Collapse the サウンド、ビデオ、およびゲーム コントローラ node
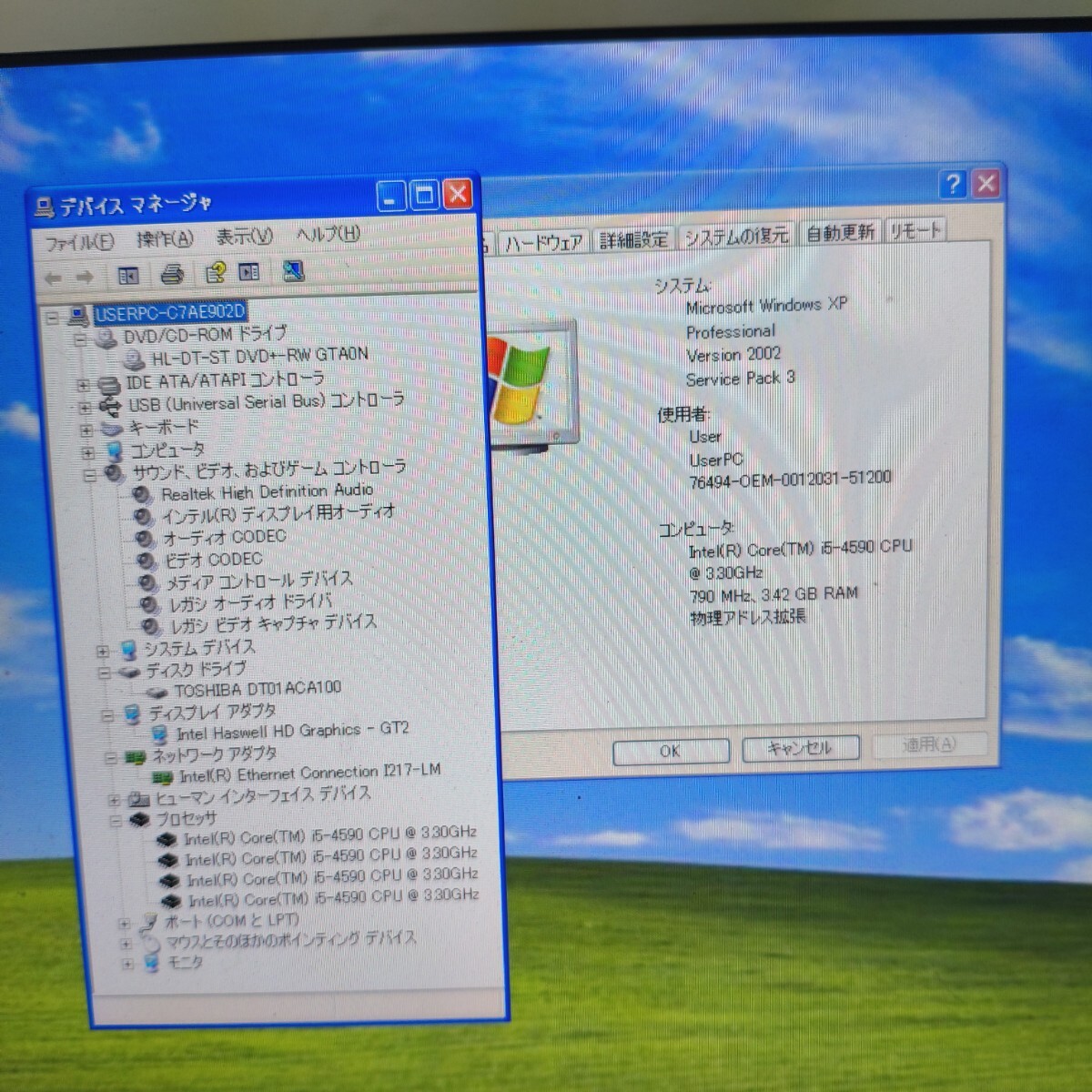 coord(90,475)
